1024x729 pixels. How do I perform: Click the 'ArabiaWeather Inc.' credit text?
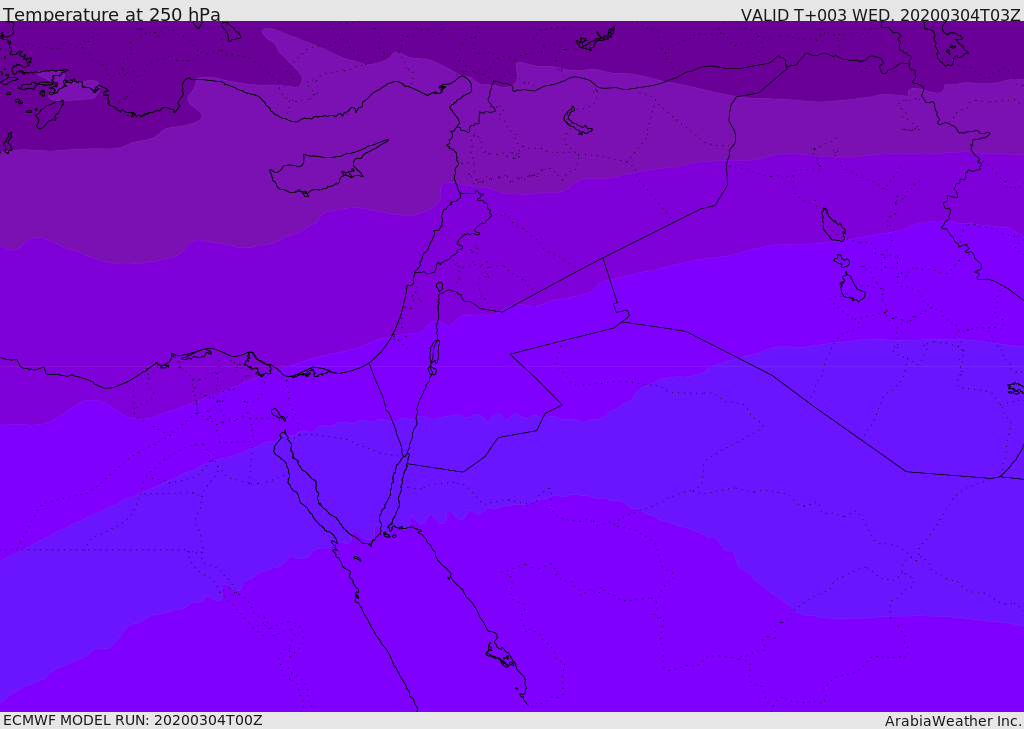click(953, 721)
